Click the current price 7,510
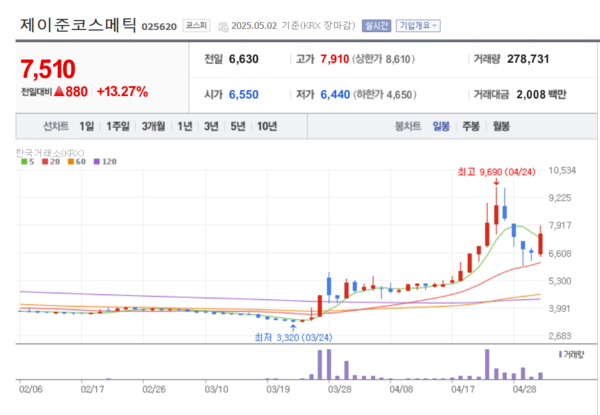The image size is (600, 415). click(x=48, y=69)
